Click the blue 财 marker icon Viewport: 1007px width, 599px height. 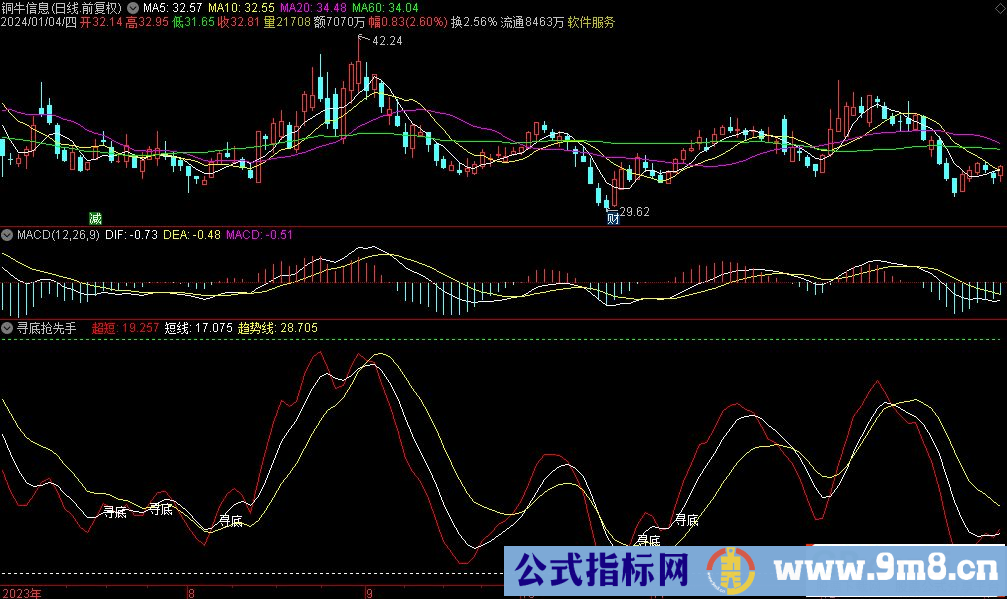(613, 218)
